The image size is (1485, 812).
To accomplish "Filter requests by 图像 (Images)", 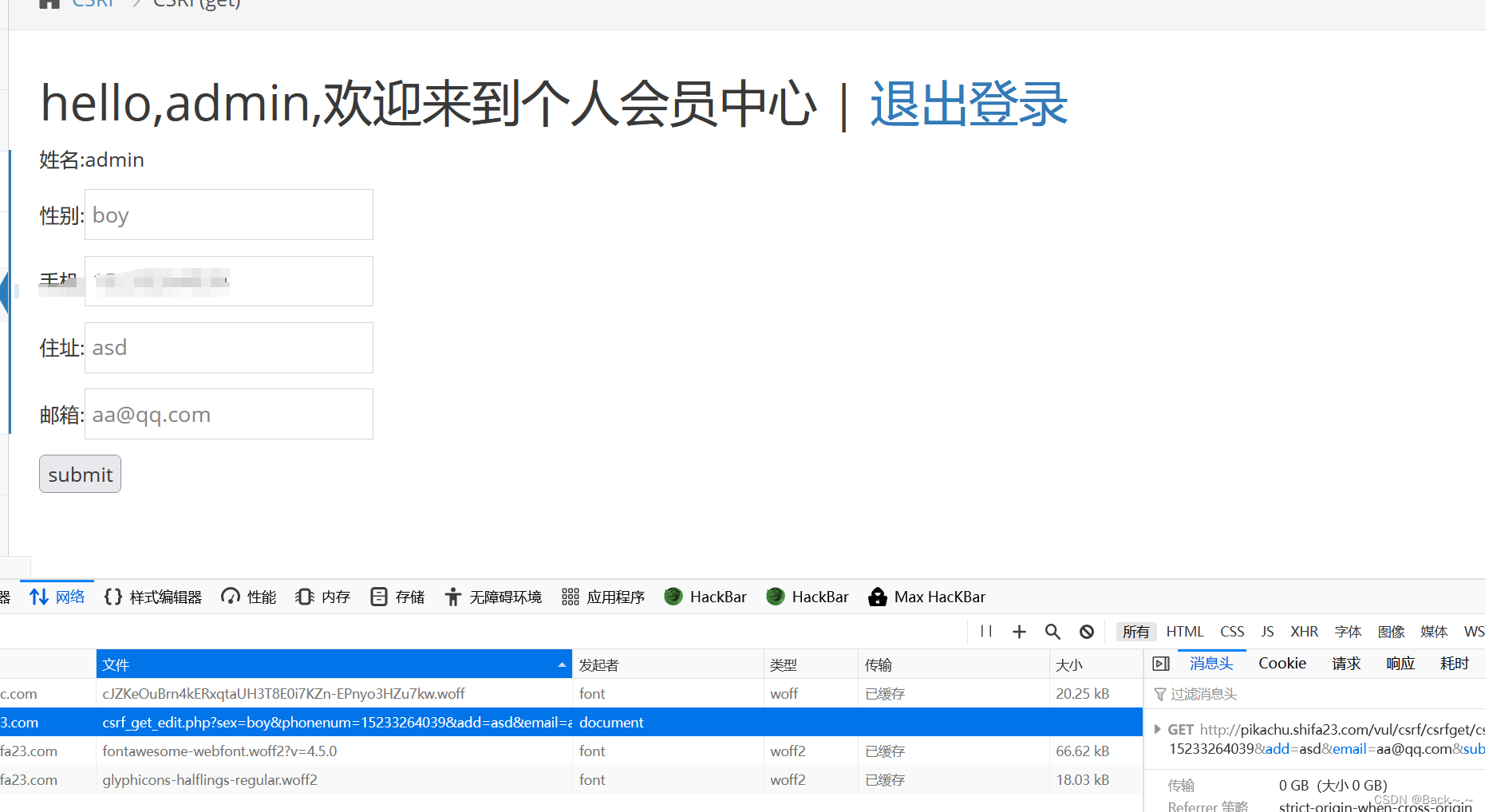I will (x=1391, y=632).
